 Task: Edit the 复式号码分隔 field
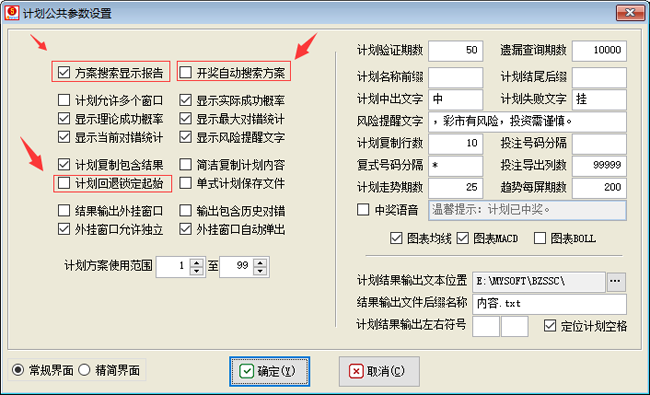456,166
